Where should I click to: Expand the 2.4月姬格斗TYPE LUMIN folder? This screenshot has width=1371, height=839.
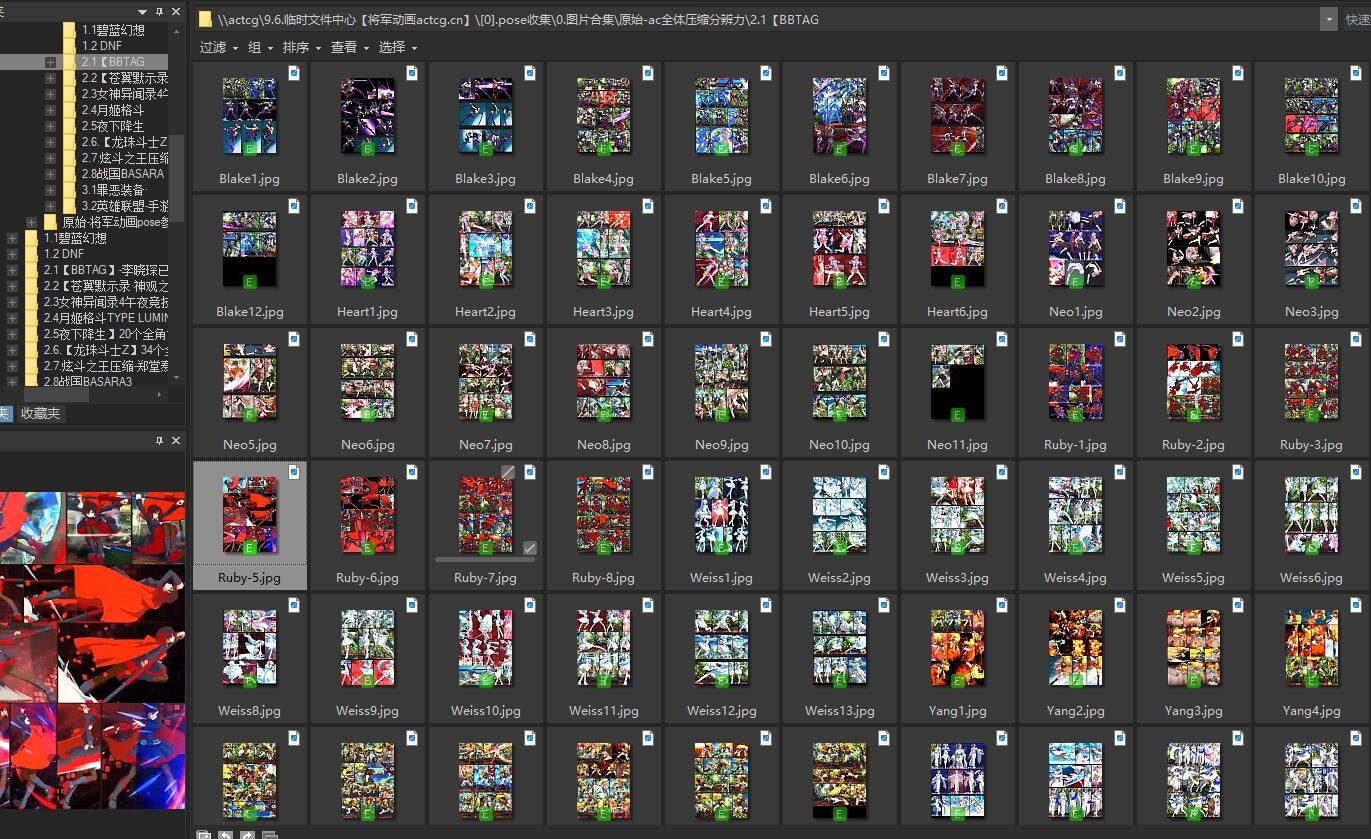pos(12,318)
